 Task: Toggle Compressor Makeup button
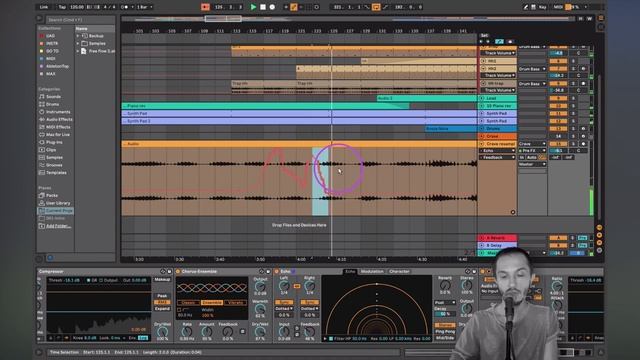click(x=162, y=280)
